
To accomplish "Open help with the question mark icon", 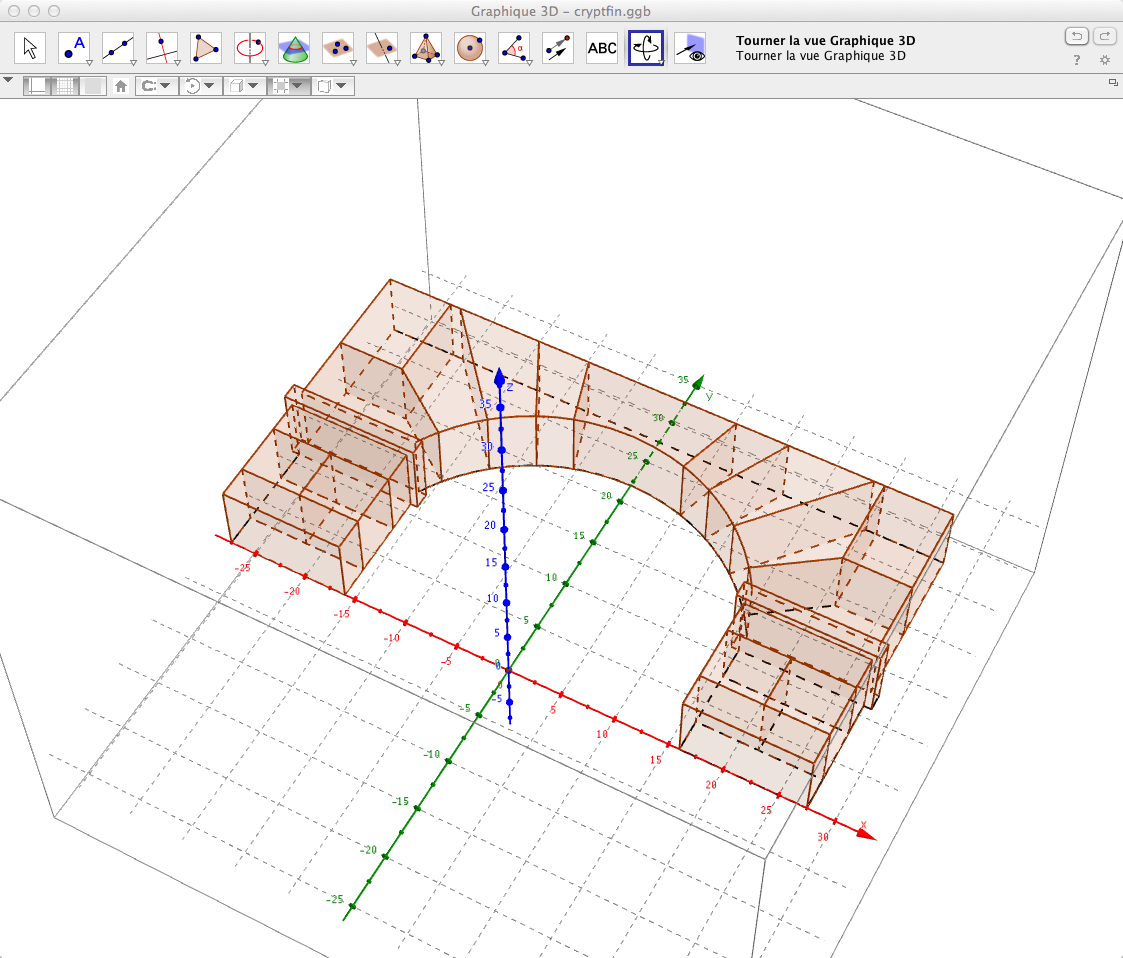I will click(1076, 60).
